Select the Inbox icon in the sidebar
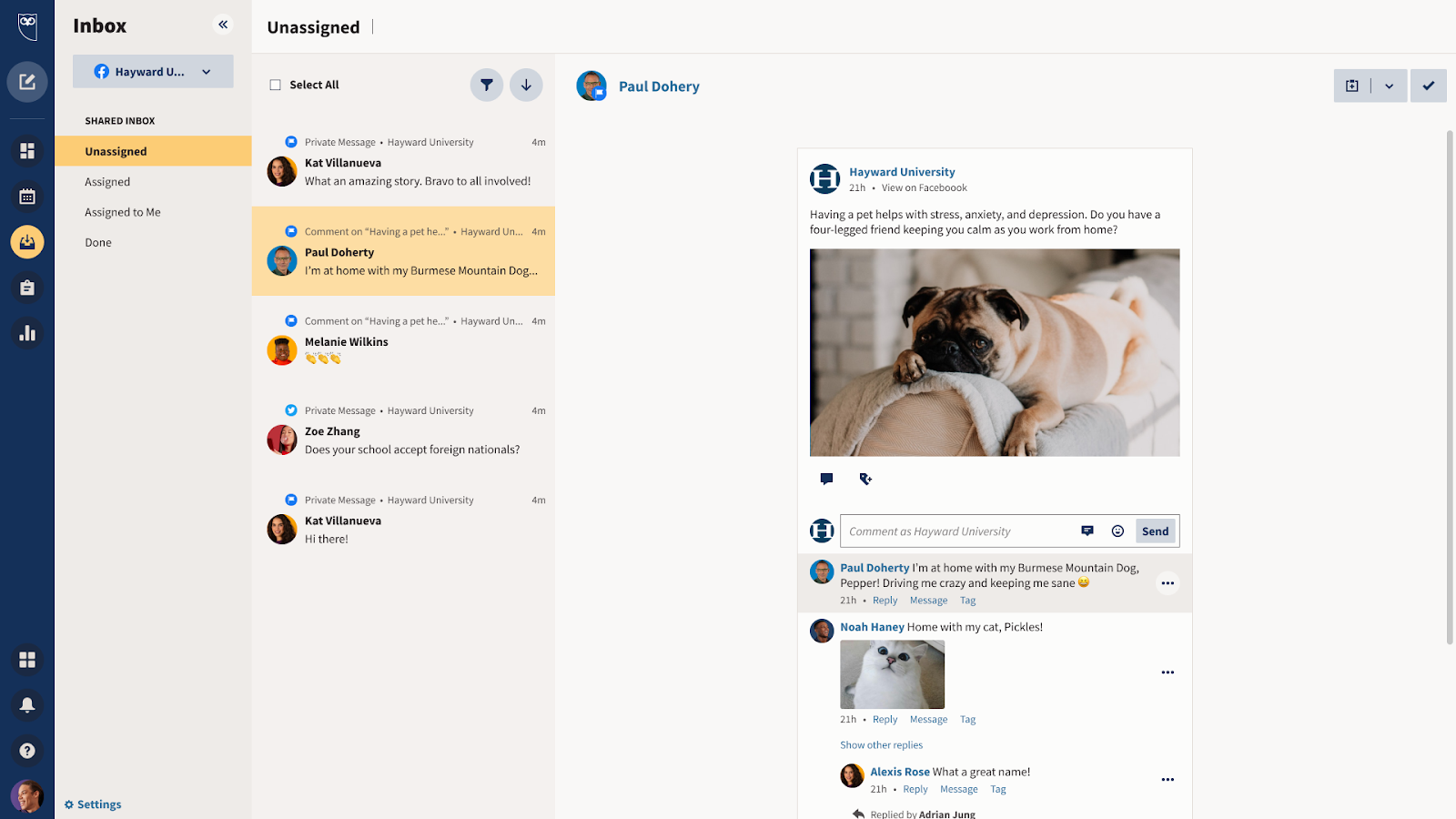 (x=27, y=242)
